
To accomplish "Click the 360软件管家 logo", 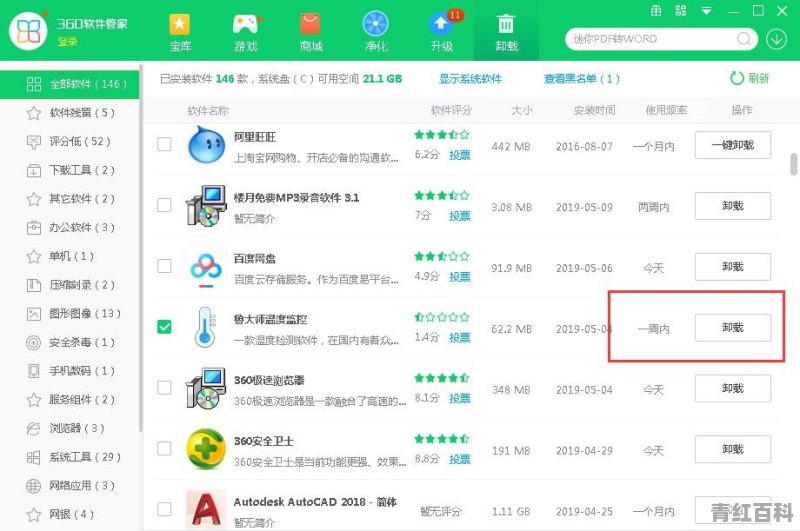I will click(29, 31).
